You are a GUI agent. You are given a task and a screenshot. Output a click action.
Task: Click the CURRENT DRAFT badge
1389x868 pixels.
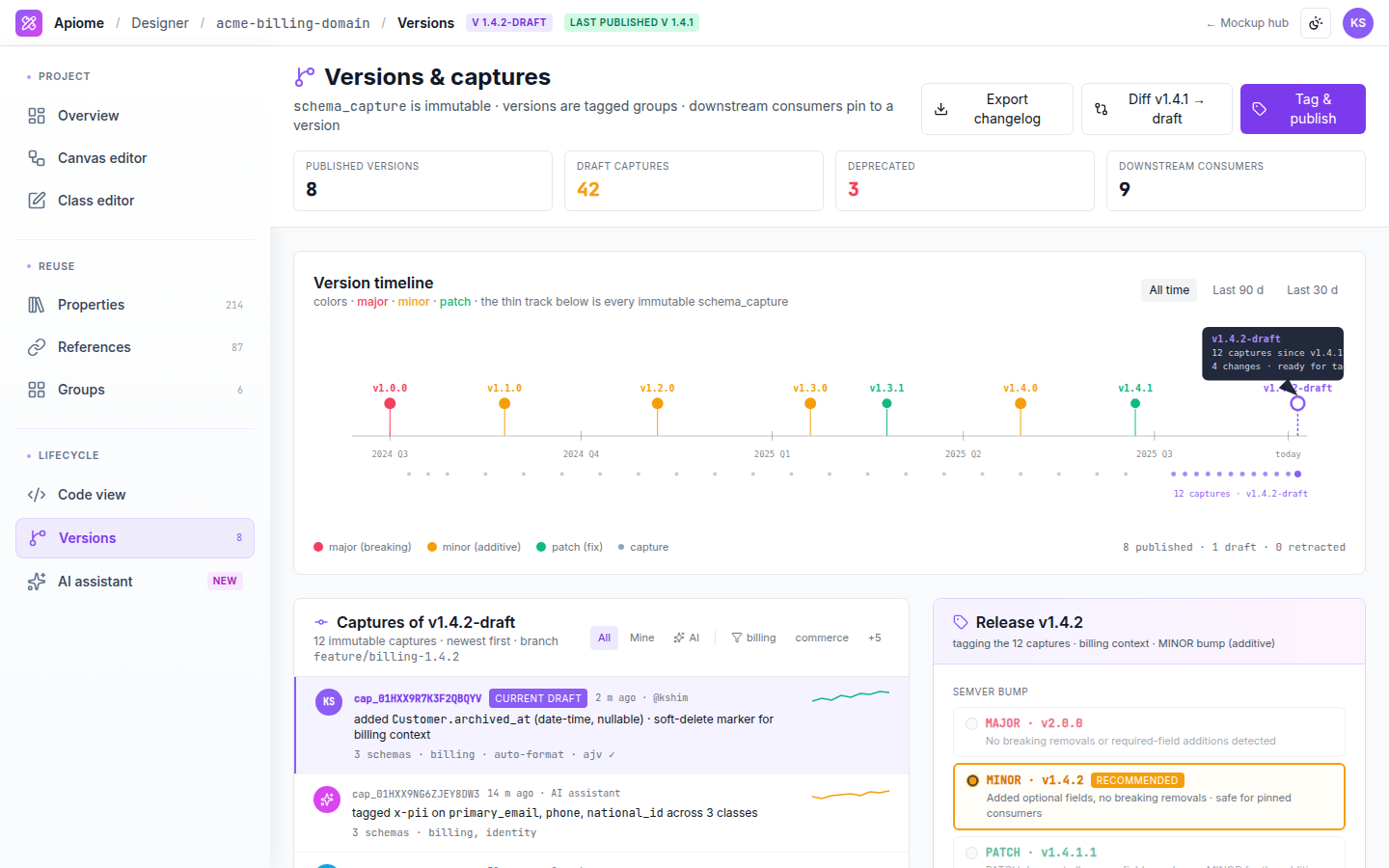(x=538, y=698)
